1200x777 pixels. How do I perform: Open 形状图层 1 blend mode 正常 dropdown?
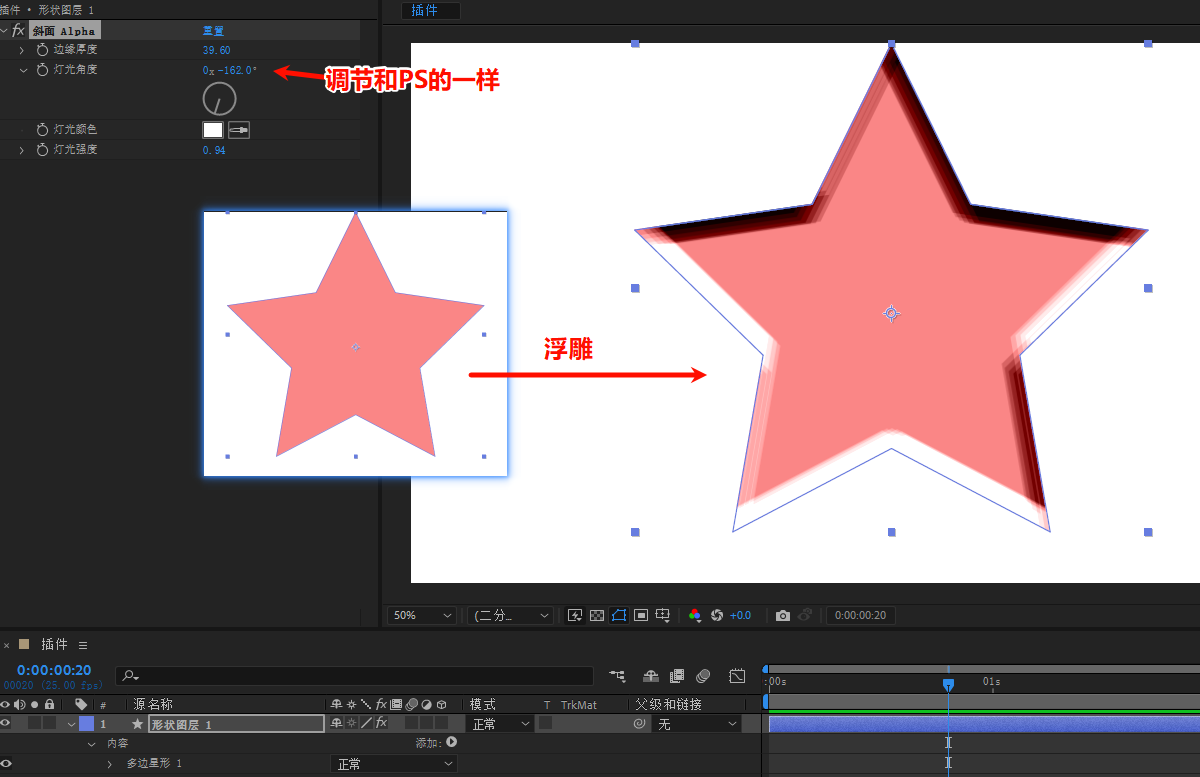pos(501,724)
